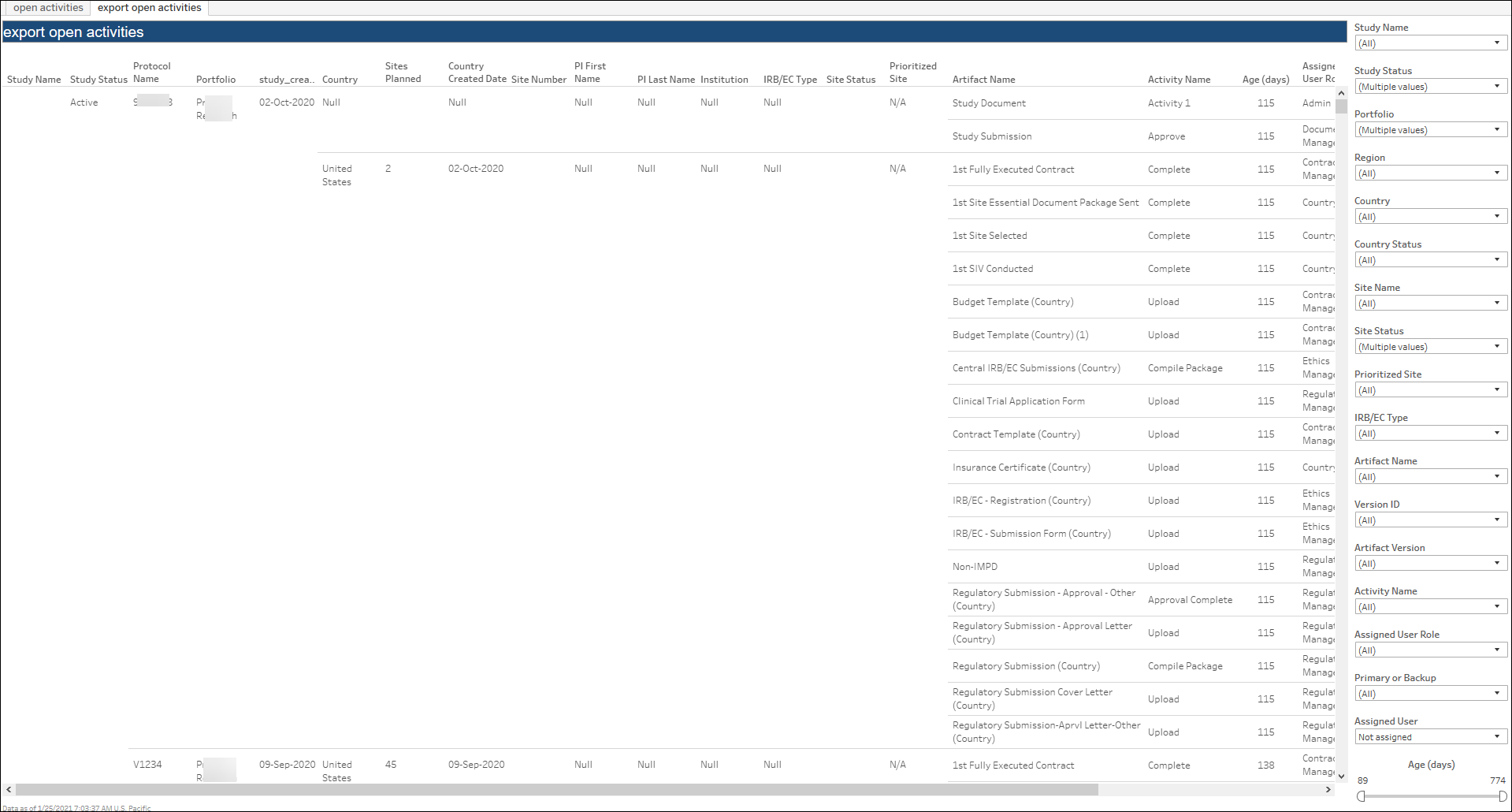
Task: Click the Site Number column header
Action: [539, 80]
